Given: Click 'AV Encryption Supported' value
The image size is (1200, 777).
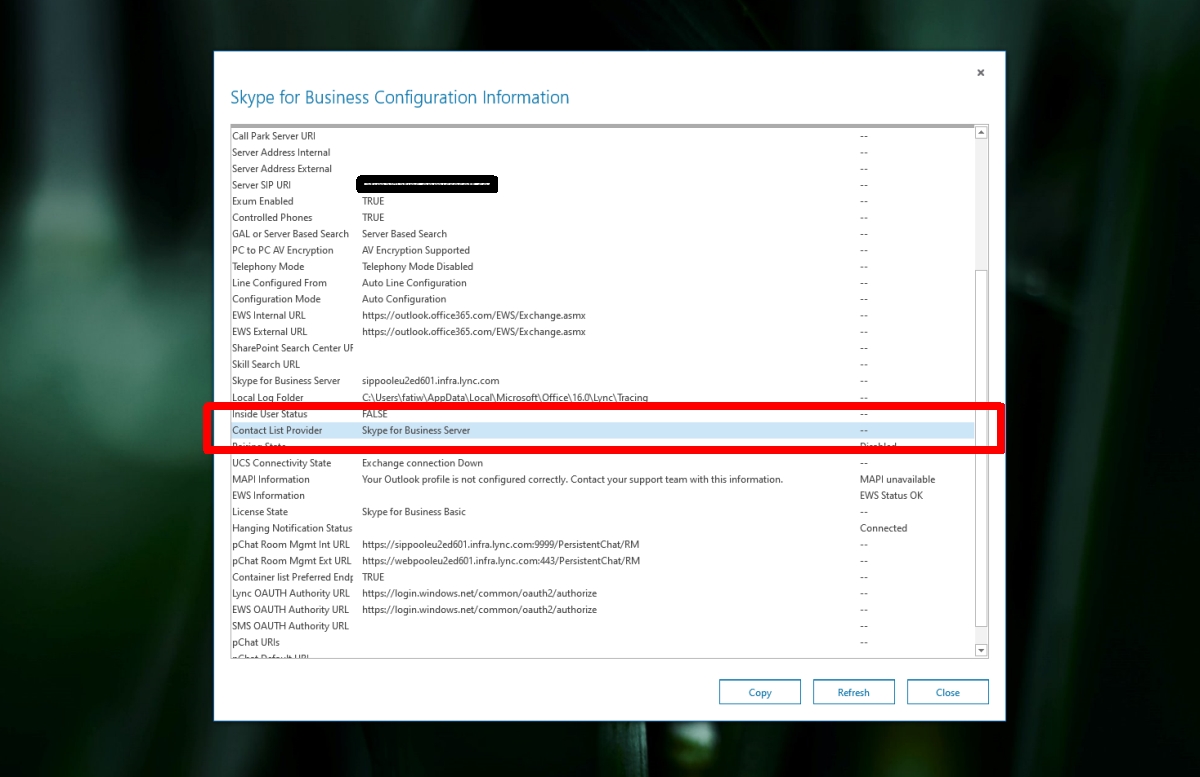Looking at the screenshot, I should 416,250.
